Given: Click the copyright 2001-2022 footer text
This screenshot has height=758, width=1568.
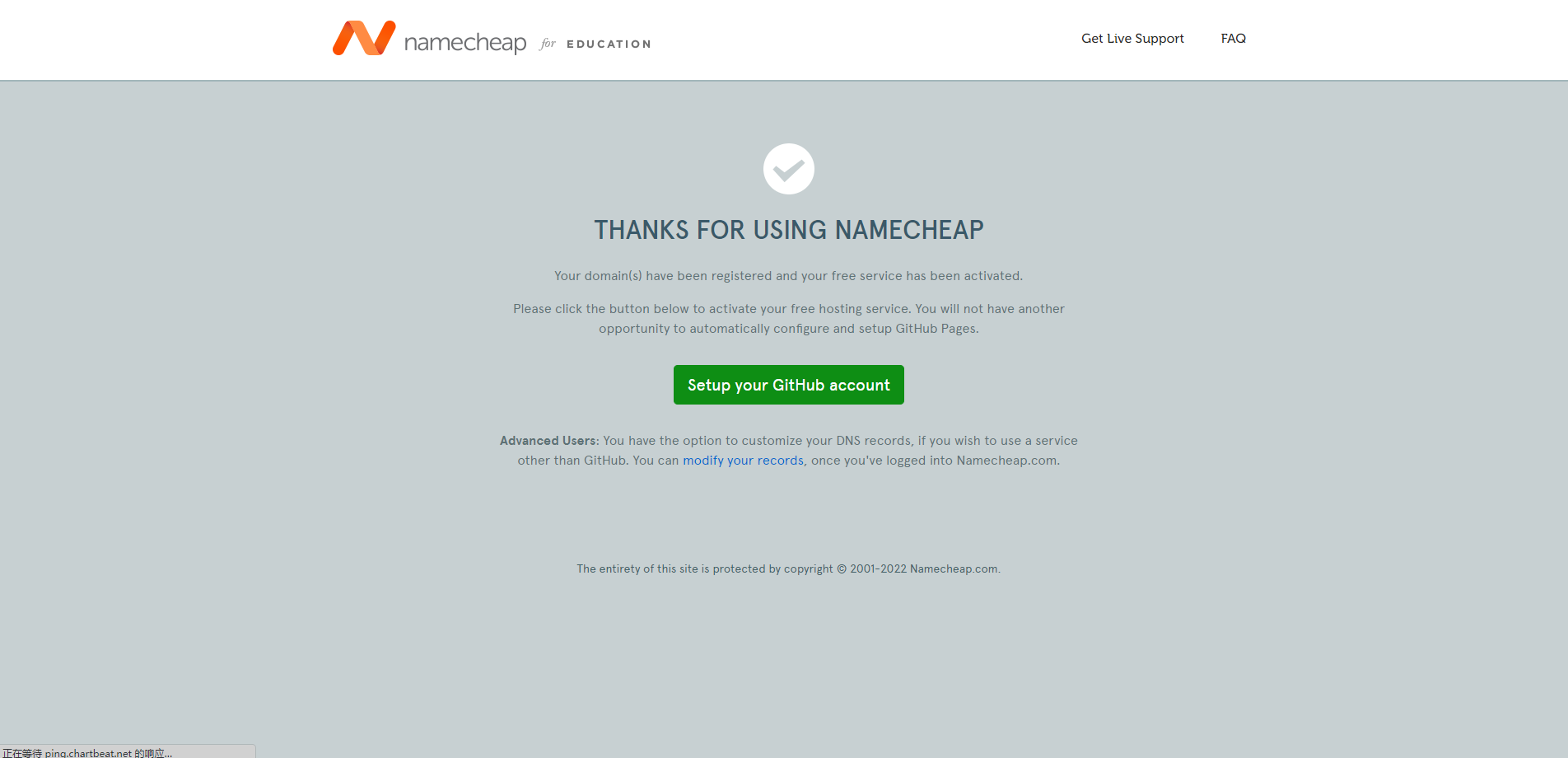Looking at the screenshot, I should coord(789,569).
